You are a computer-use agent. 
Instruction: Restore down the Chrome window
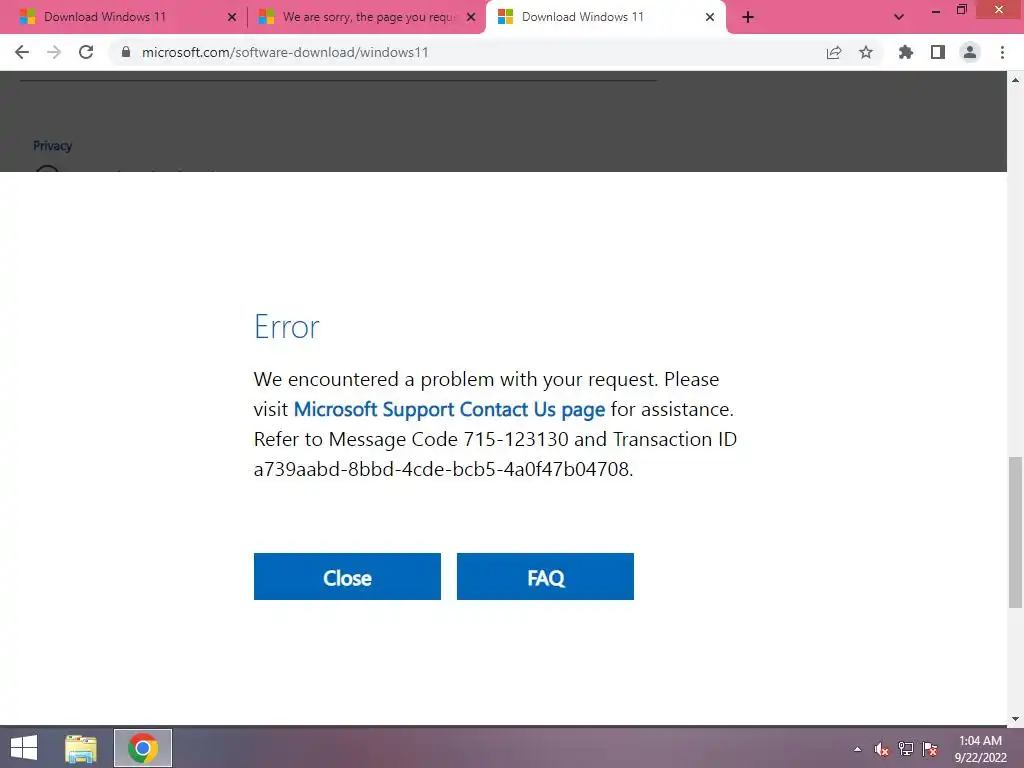(962, 10)
